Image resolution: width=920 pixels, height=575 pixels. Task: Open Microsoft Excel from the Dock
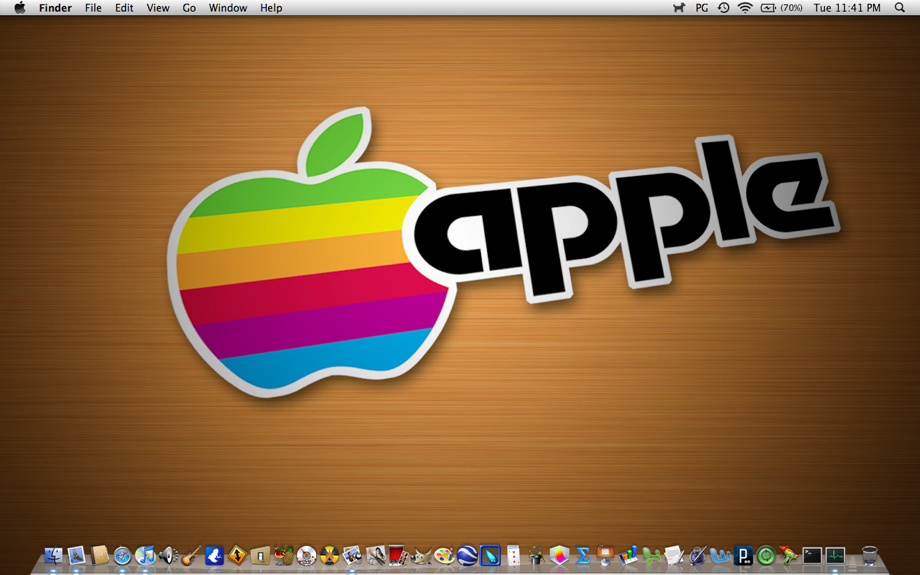(x=651, y=555)
